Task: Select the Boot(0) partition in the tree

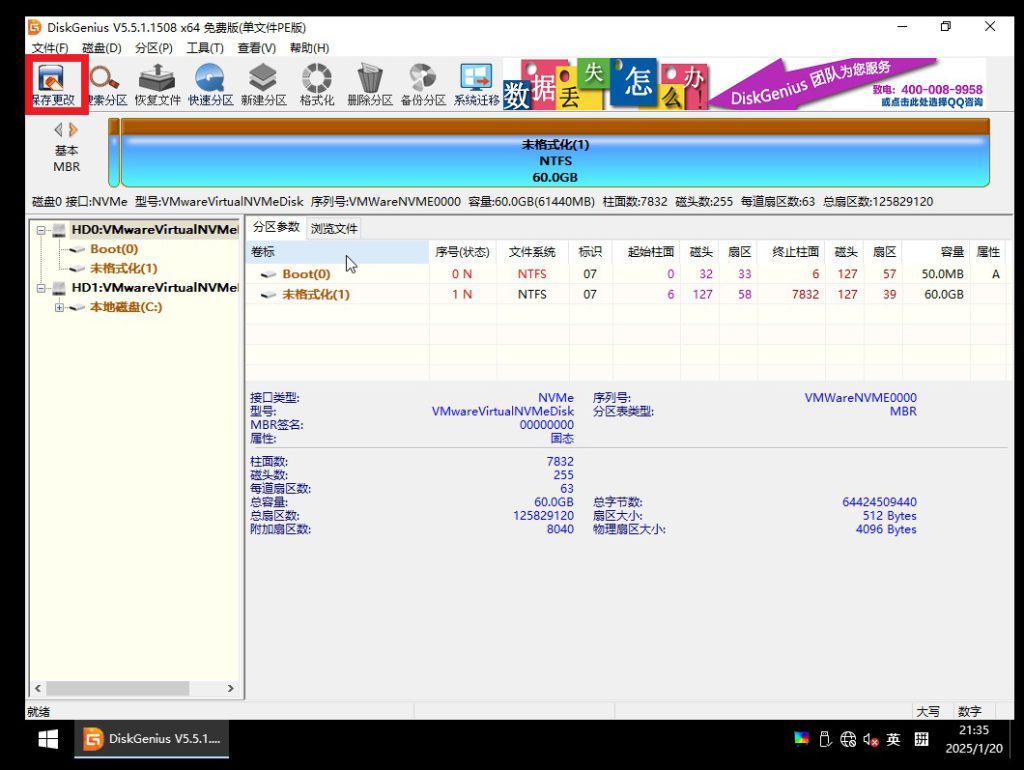Action: (113, 249)
